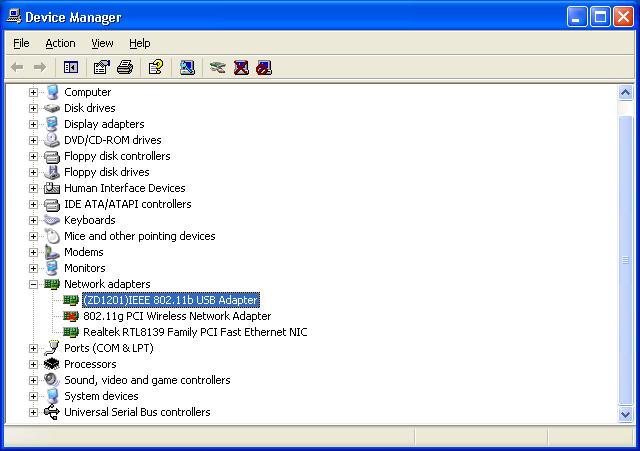Viewport: 640px width, 451px height.
Task: Open the File menu
Action: (21, 43)
